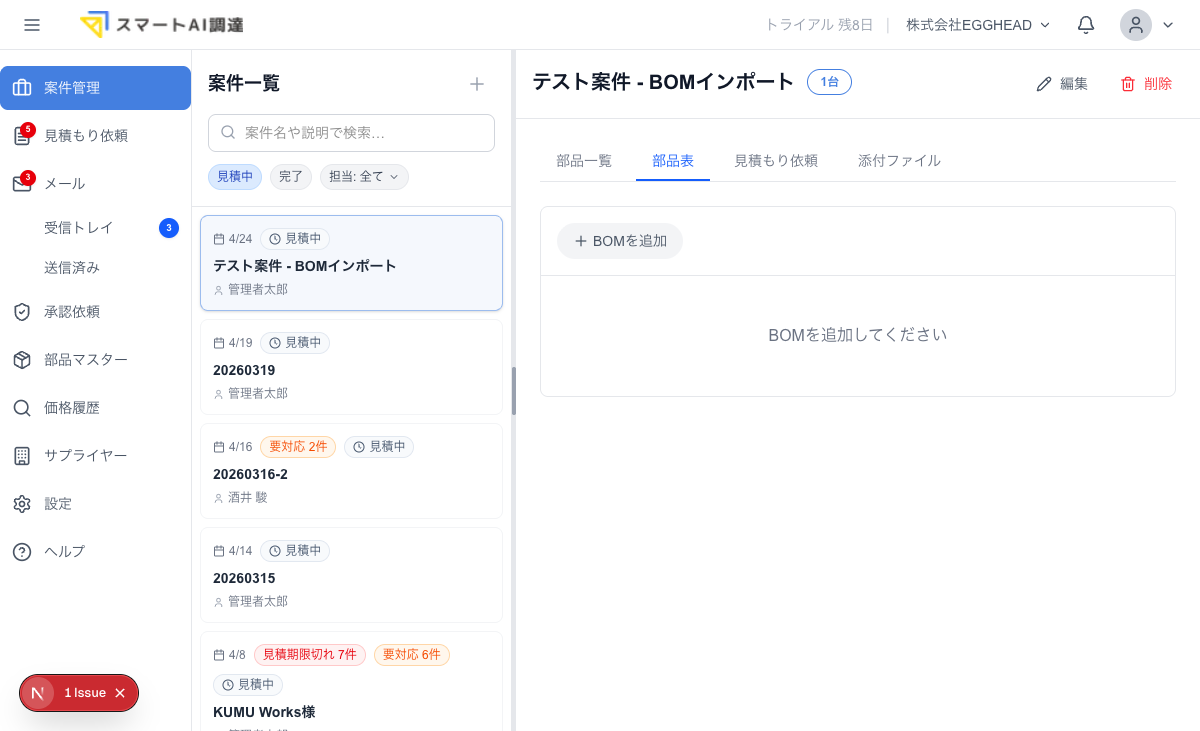Select 案件管理 in the sidebar
The width and height of the screenshot is (1200, 731).
[x=95, y=88]
